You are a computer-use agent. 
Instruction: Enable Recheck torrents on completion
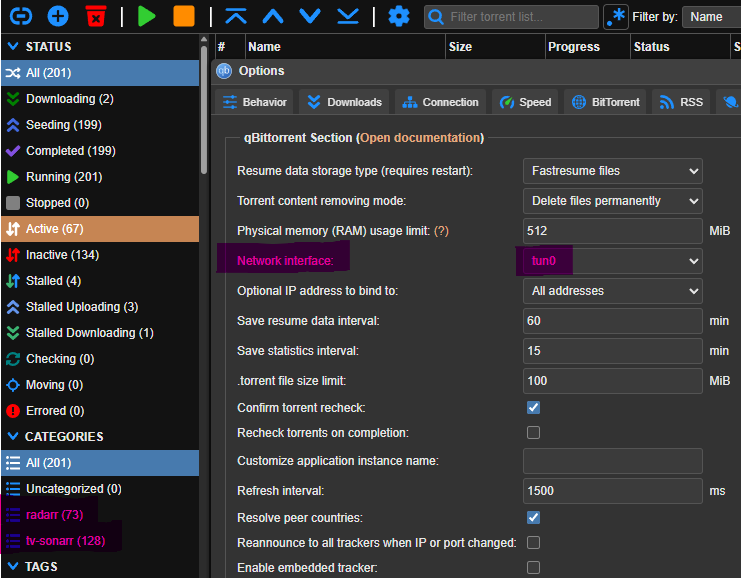coord(534,432)
